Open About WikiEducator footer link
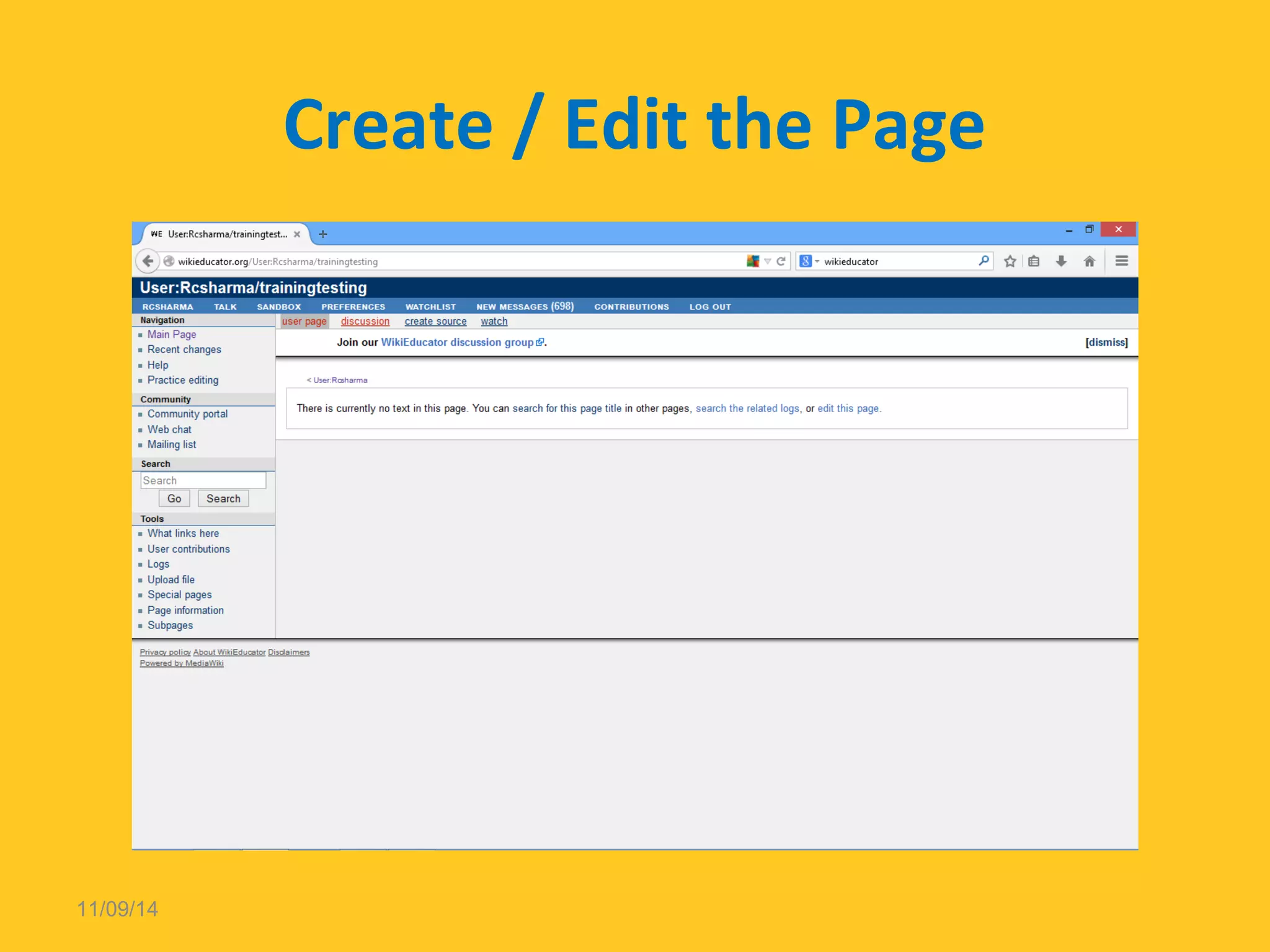Image resolution: width=1270 pixels, height=952 pixels. coord(229,652)
